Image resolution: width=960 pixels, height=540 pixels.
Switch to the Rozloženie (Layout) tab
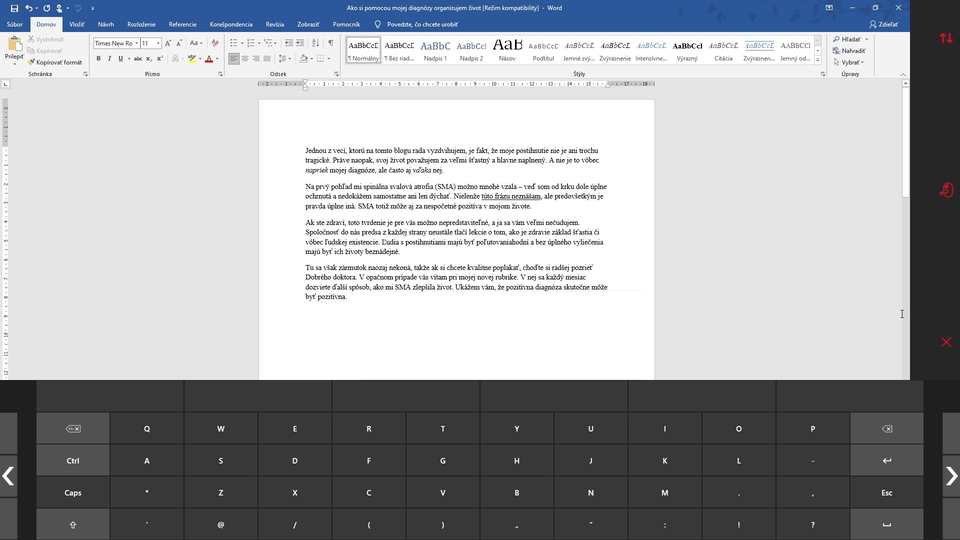tap(141, 24)
